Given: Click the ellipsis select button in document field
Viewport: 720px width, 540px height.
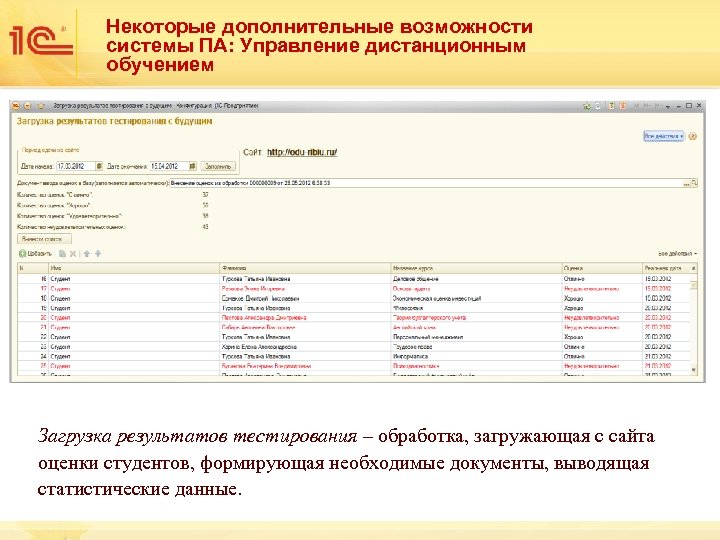Looking at the screenshot, I should (x=686, y=183).
